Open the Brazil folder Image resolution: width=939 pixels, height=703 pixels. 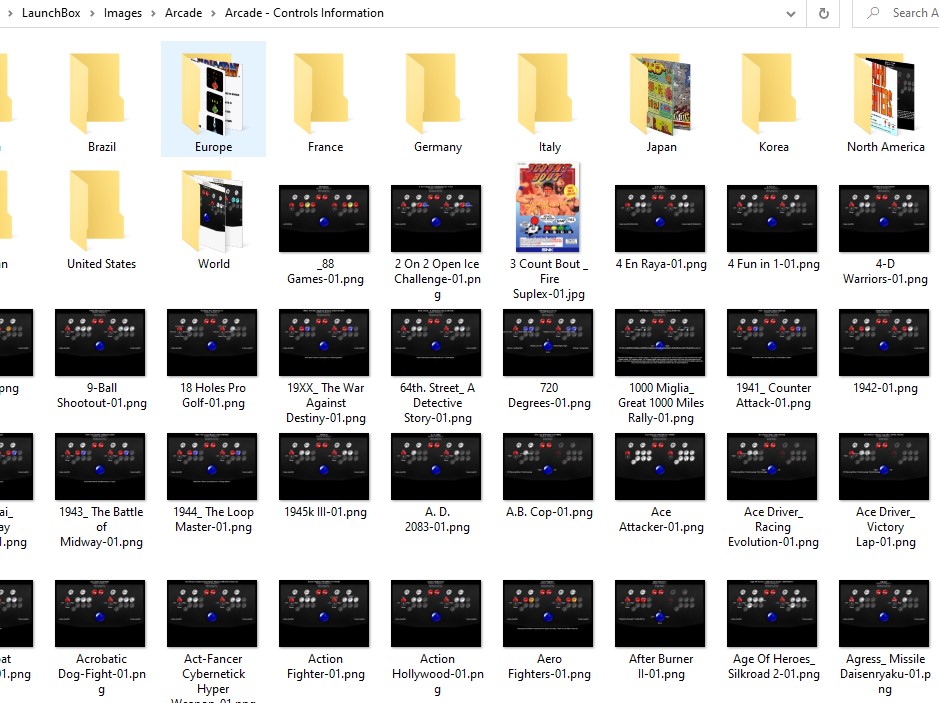pos(101,99)
